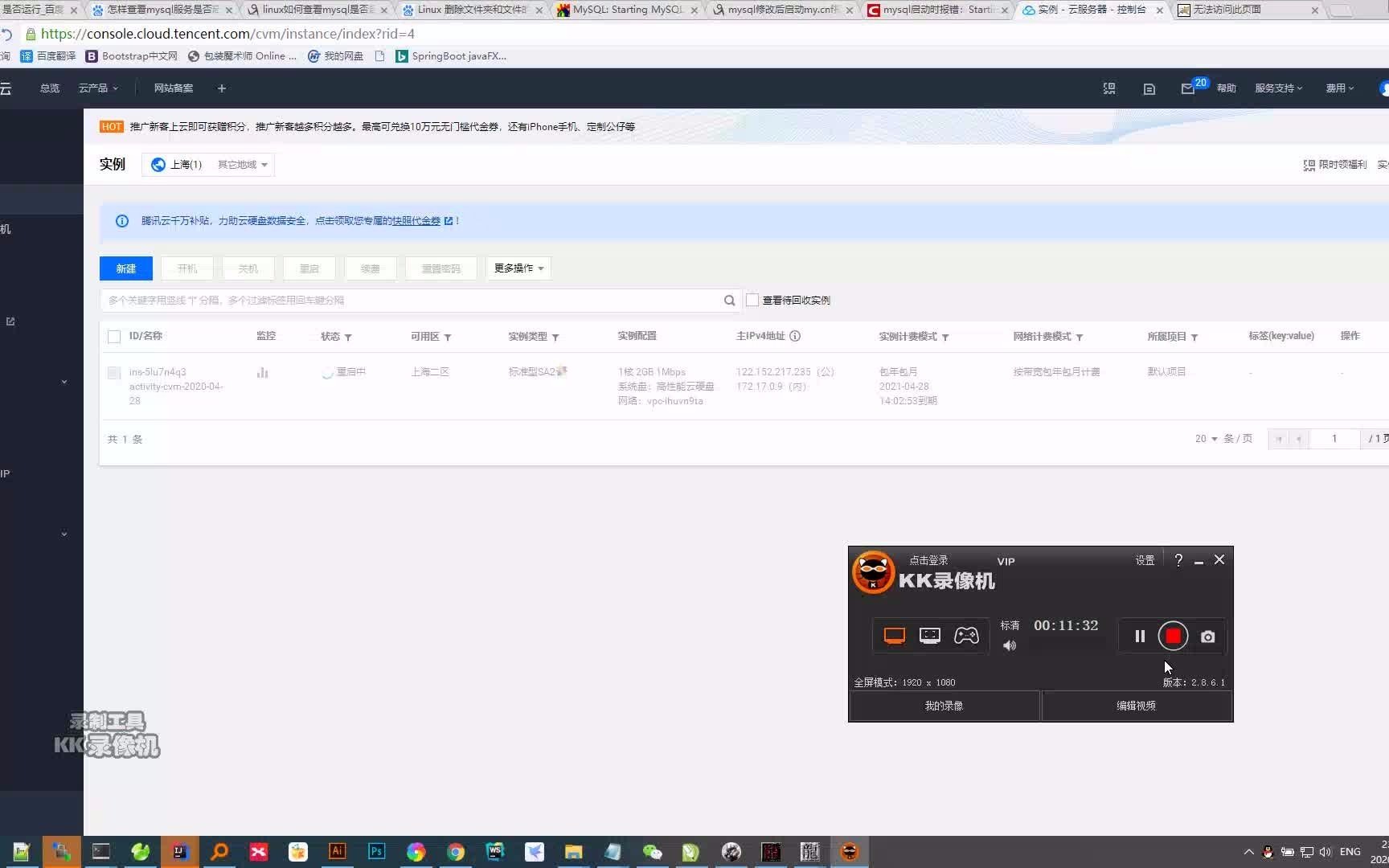Viewport: 1389px width, 868px height.
Task: Filter by 可用区 column
Action: tap(448, 338)
